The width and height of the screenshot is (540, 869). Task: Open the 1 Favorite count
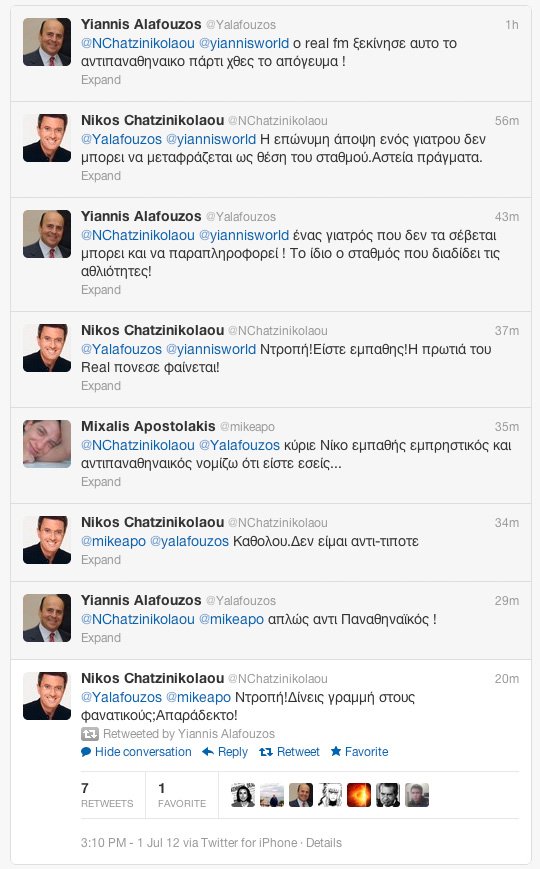coord(182,795)
